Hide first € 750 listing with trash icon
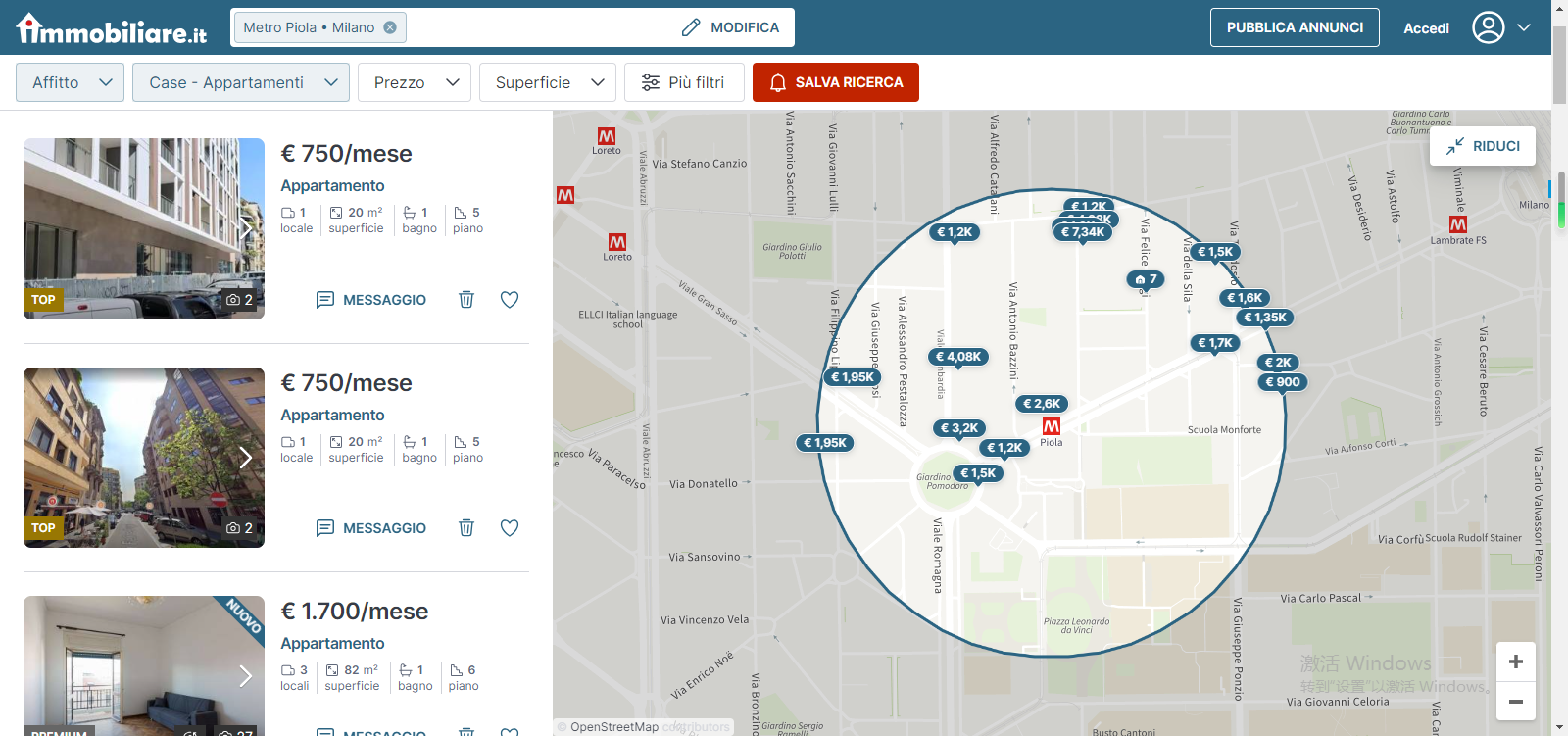The width and height of the screenshot is (1568, 736). click(x=466, y=300)
